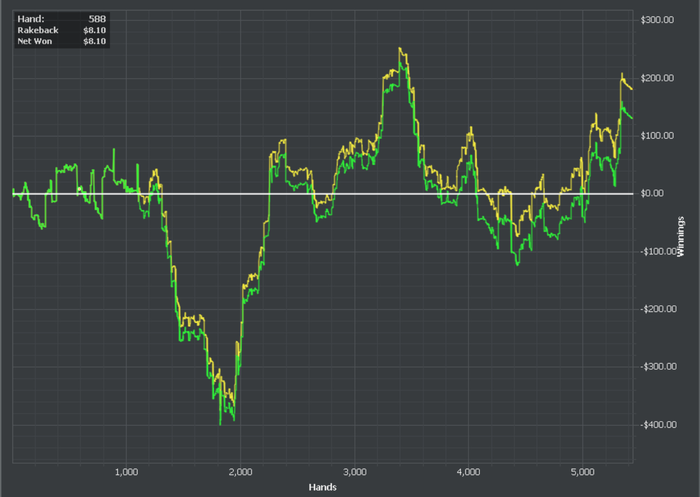Click the $200.00 y-axis label
The image size is (700, 497).
pyautogui.click(x=657, y=78)
